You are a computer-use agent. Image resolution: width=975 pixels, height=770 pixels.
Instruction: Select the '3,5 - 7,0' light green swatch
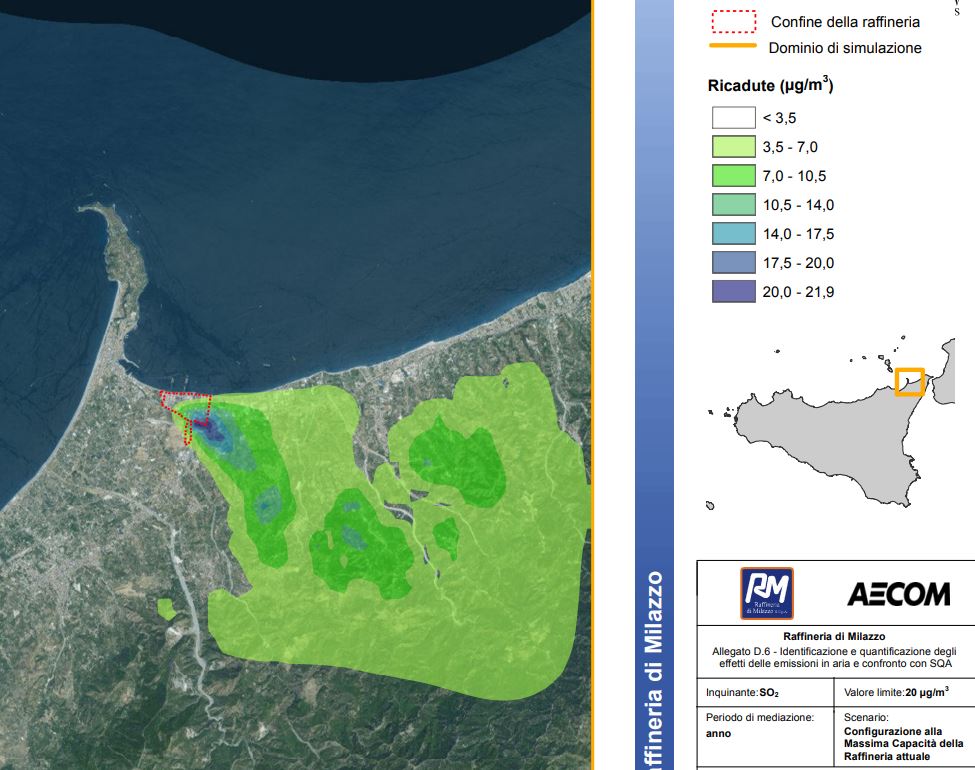click(732, 147)
